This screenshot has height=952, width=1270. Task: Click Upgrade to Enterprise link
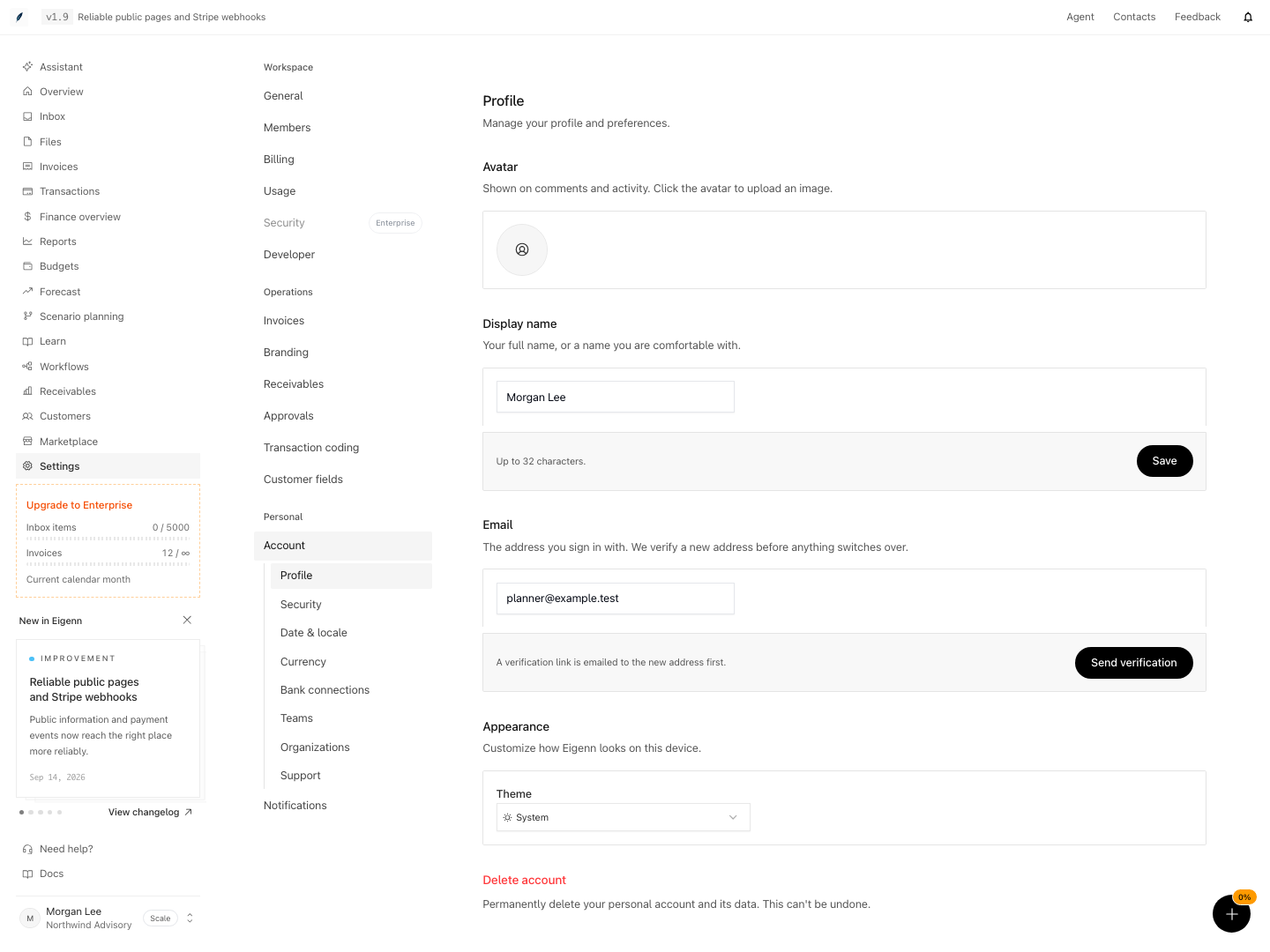tap(79, 505)
